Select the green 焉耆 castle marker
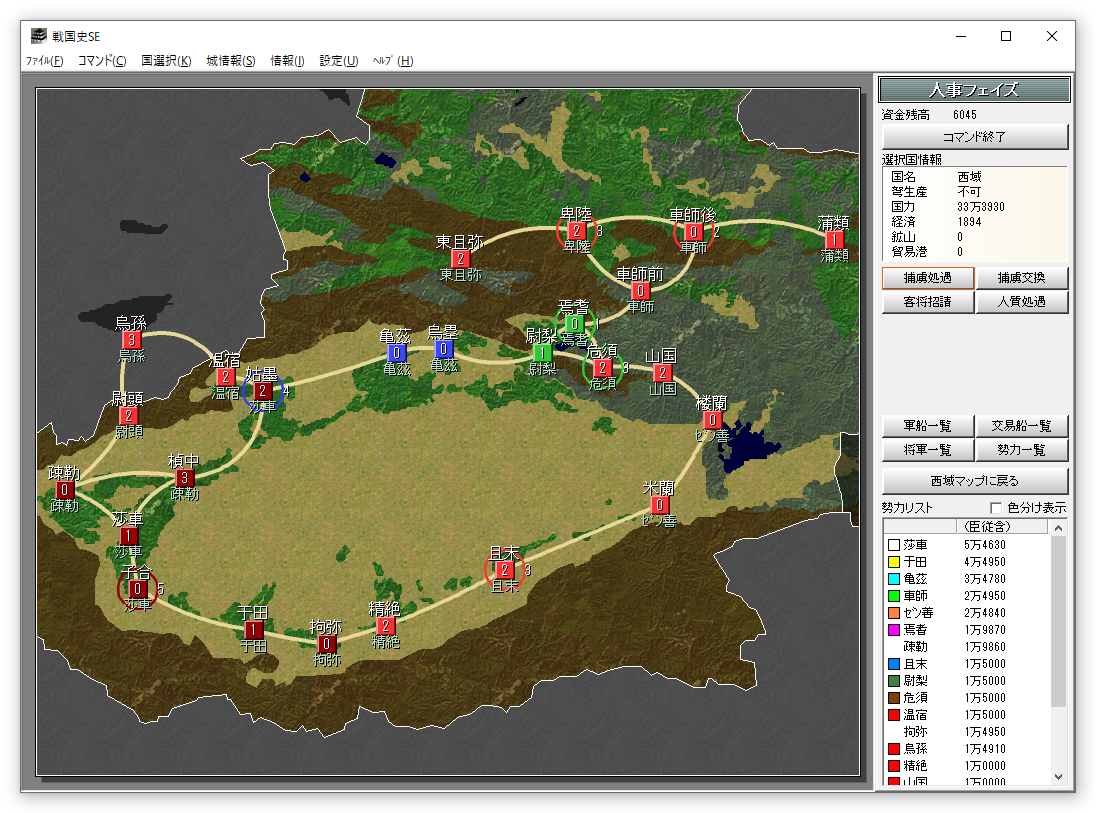 575,324
